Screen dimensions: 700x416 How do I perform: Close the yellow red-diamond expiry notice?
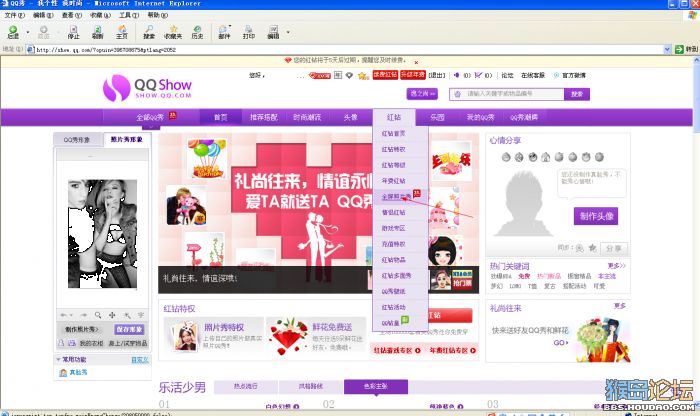tap(416, 62)
